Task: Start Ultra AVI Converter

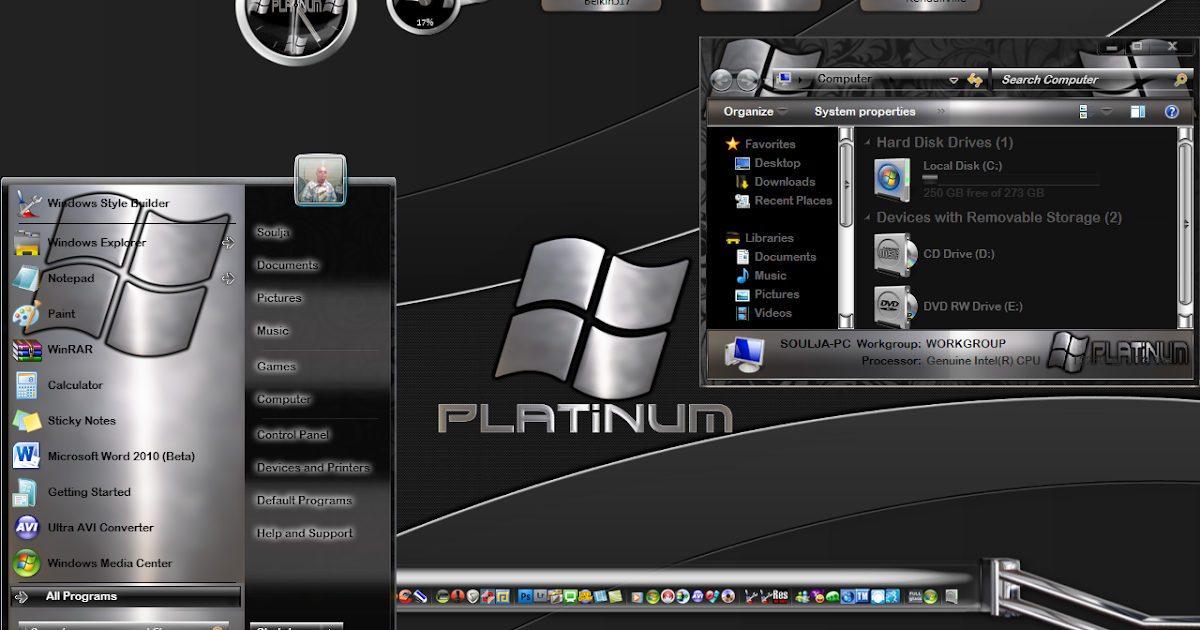Action: 100,528
